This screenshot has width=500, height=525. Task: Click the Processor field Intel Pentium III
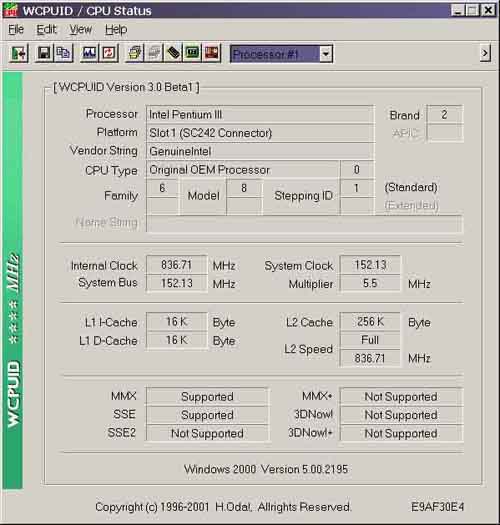(260, 115)
